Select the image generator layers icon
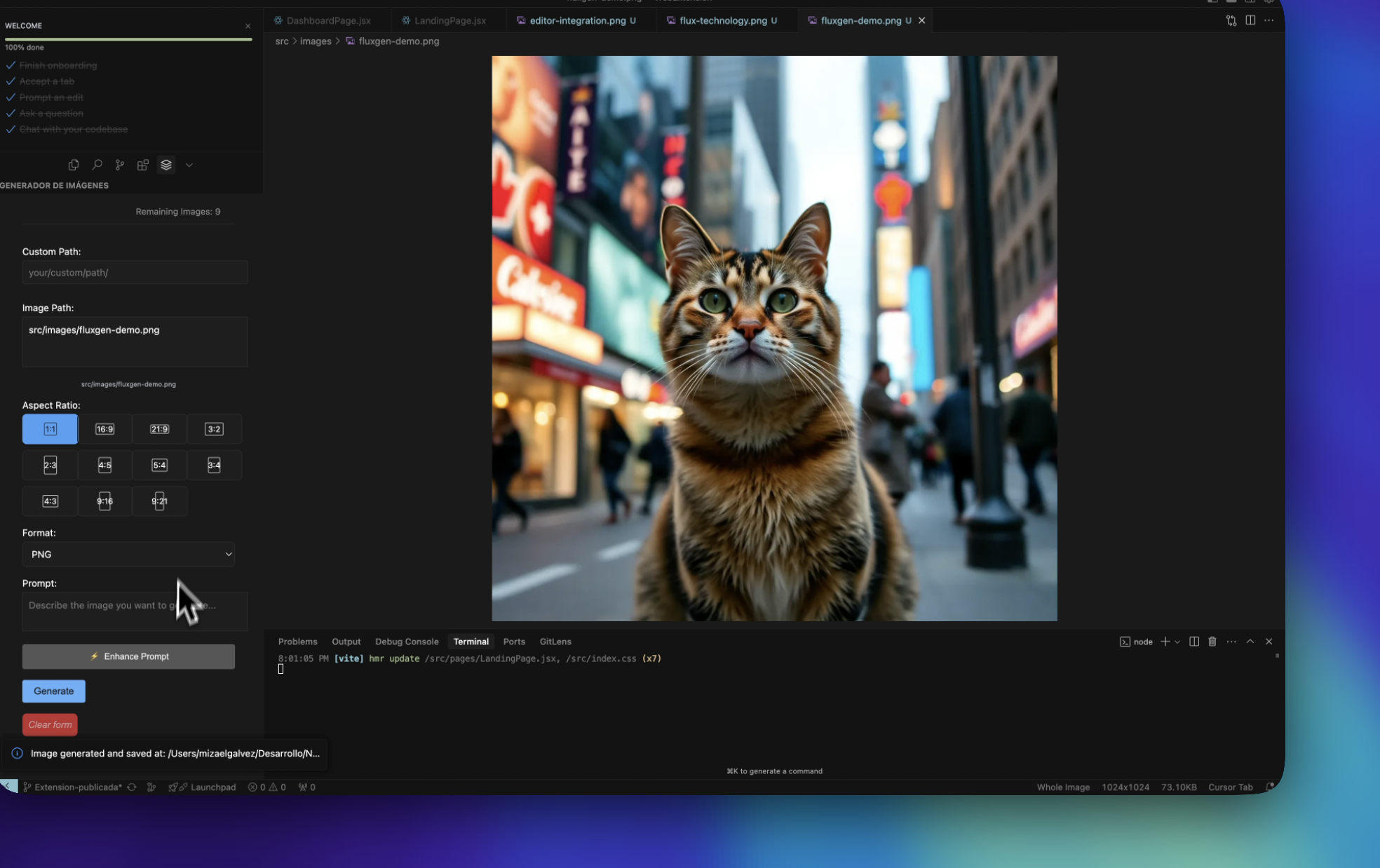The image size is (1380, 868). [x=166, y=165]
